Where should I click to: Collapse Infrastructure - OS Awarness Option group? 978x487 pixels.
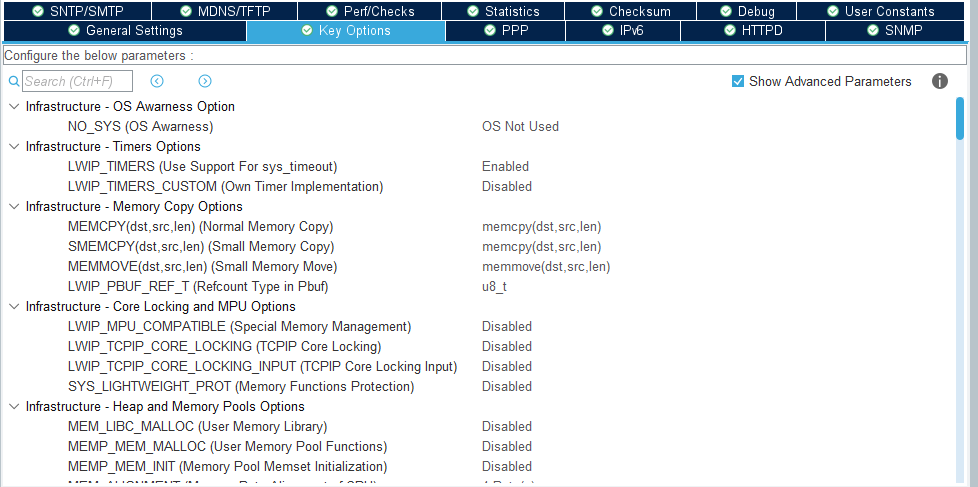pyautogui.click(x=14, y=107)
